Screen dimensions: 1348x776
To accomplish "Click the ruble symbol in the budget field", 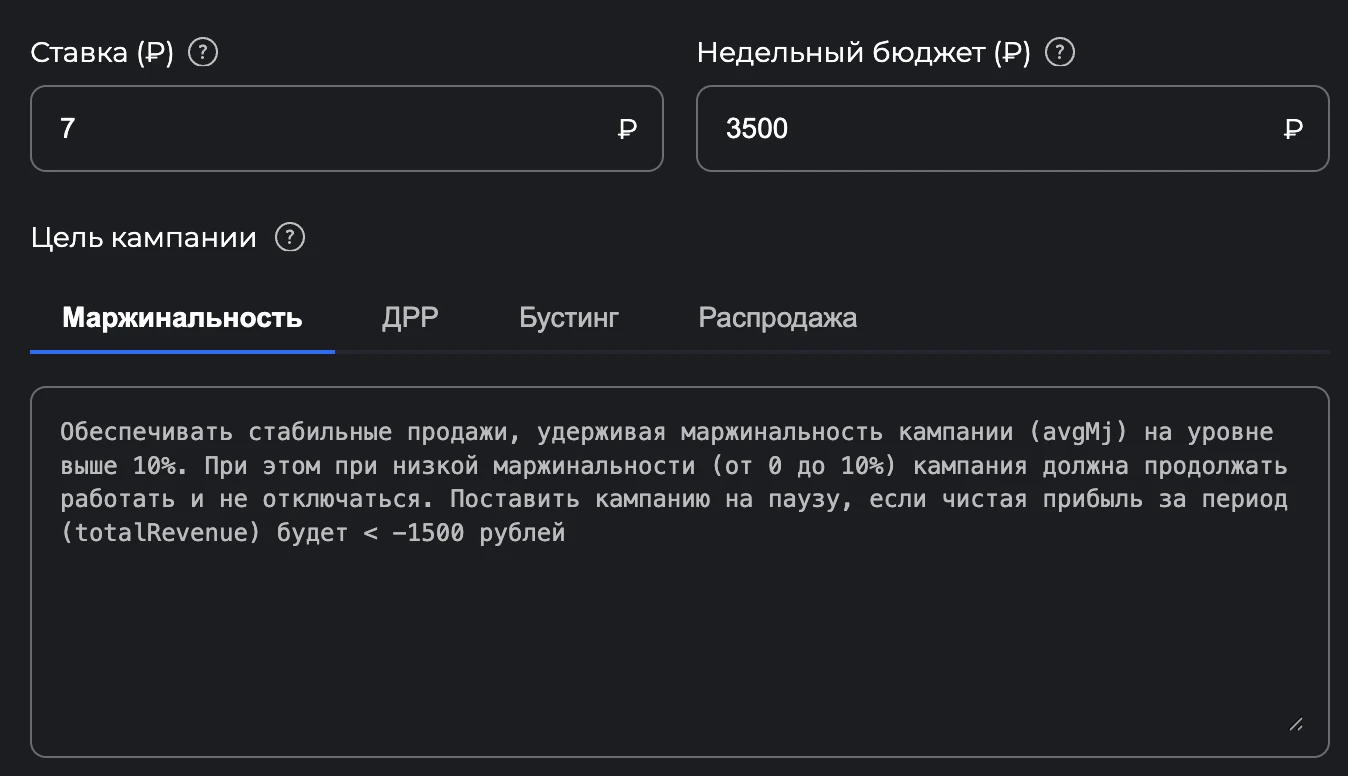I will point(1293,128).
